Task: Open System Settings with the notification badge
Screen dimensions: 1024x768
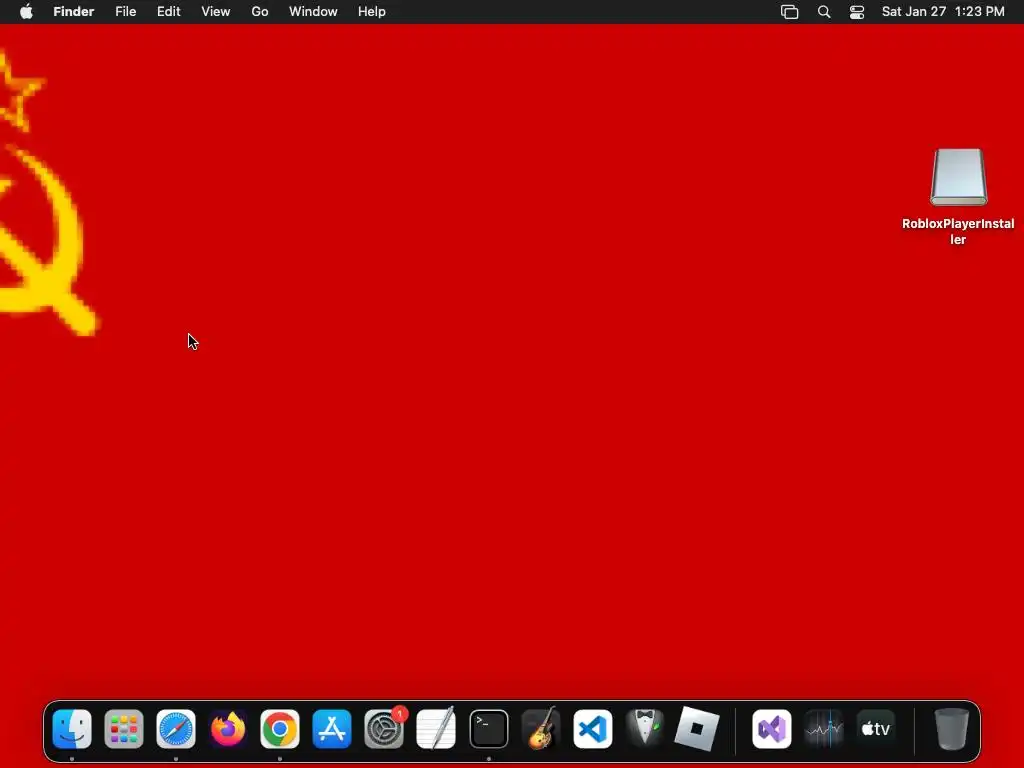Action: click(x=384, y=729)
